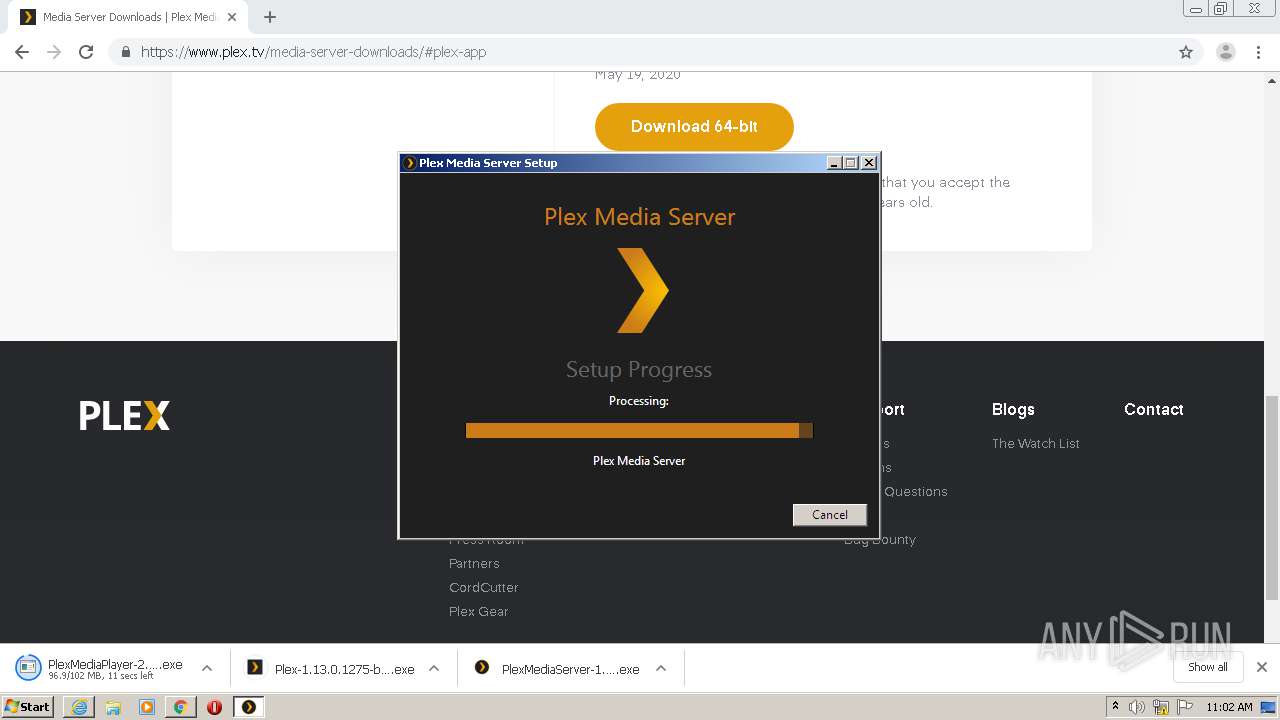This screenshot has height=720, width=1280.
Task: Expand Plex-1.13.0.1275 download options arrow
Action: point(434,668)
